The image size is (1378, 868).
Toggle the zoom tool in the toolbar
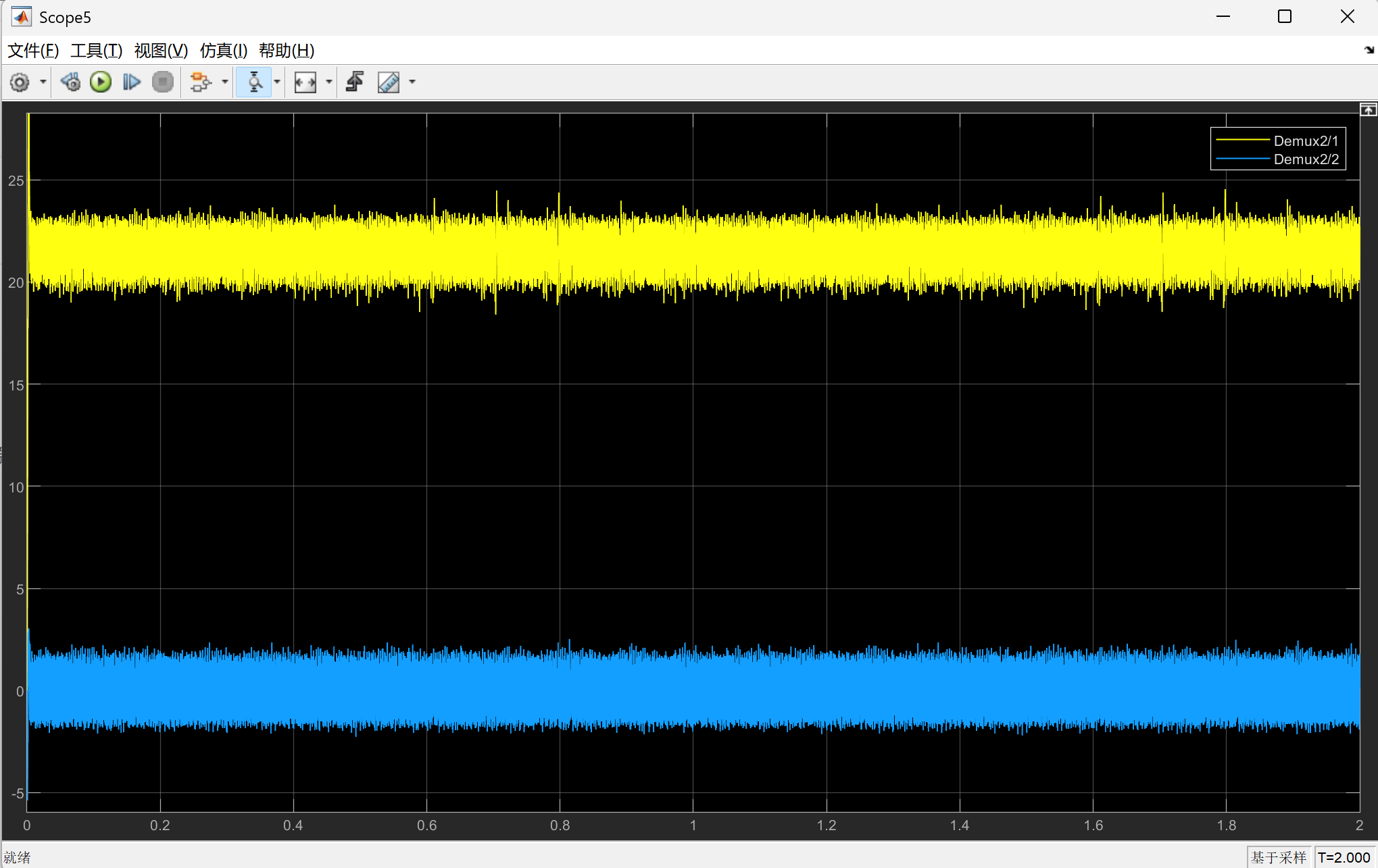tap(254, 82)
